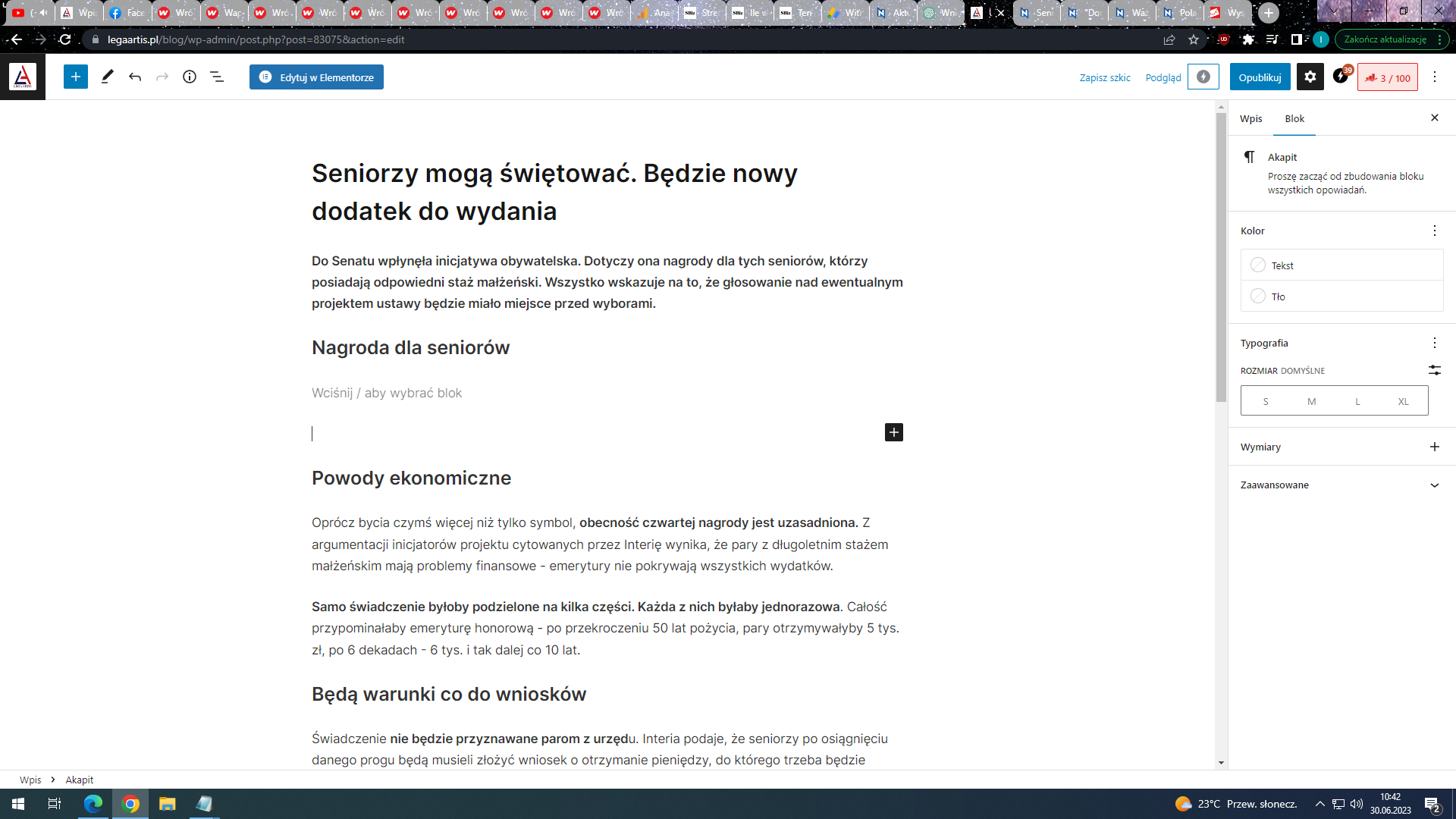Open the list view outline icon
1456x819 pixels.
pyautogui.click(x=217, y=77)
